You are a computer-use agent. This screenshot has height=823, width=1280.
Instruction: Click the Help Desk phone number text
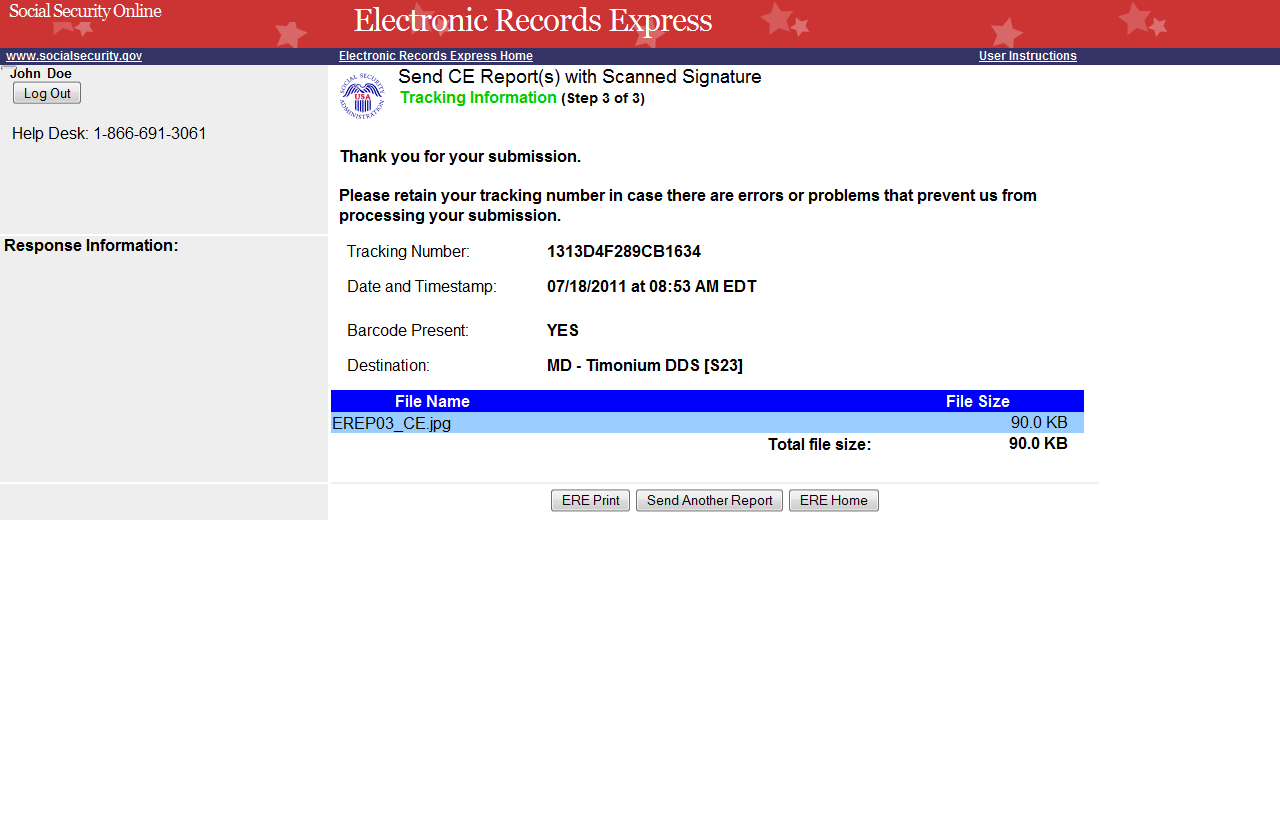click(x=110, y=134)
